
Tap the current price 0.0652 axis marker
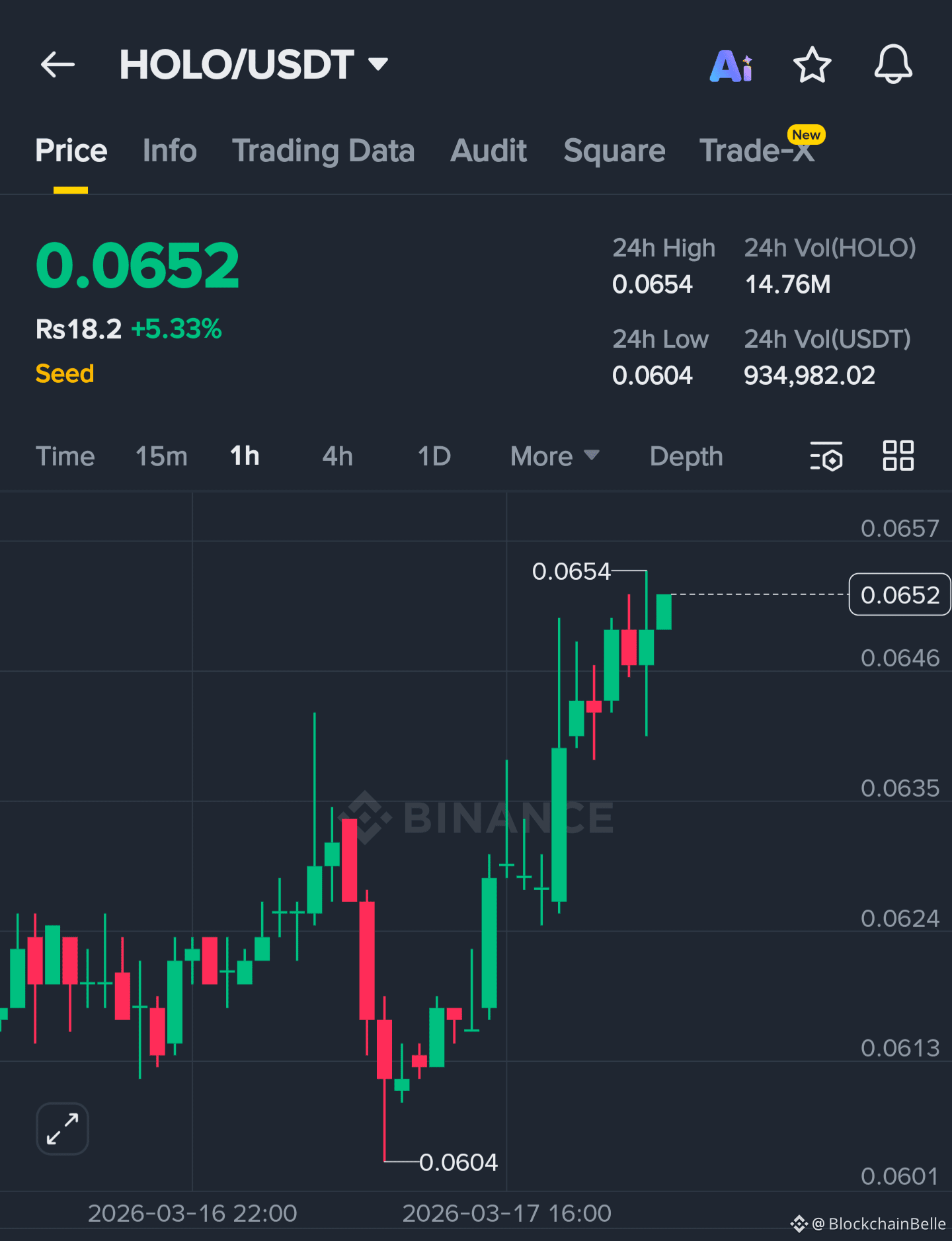pos(900,594)
